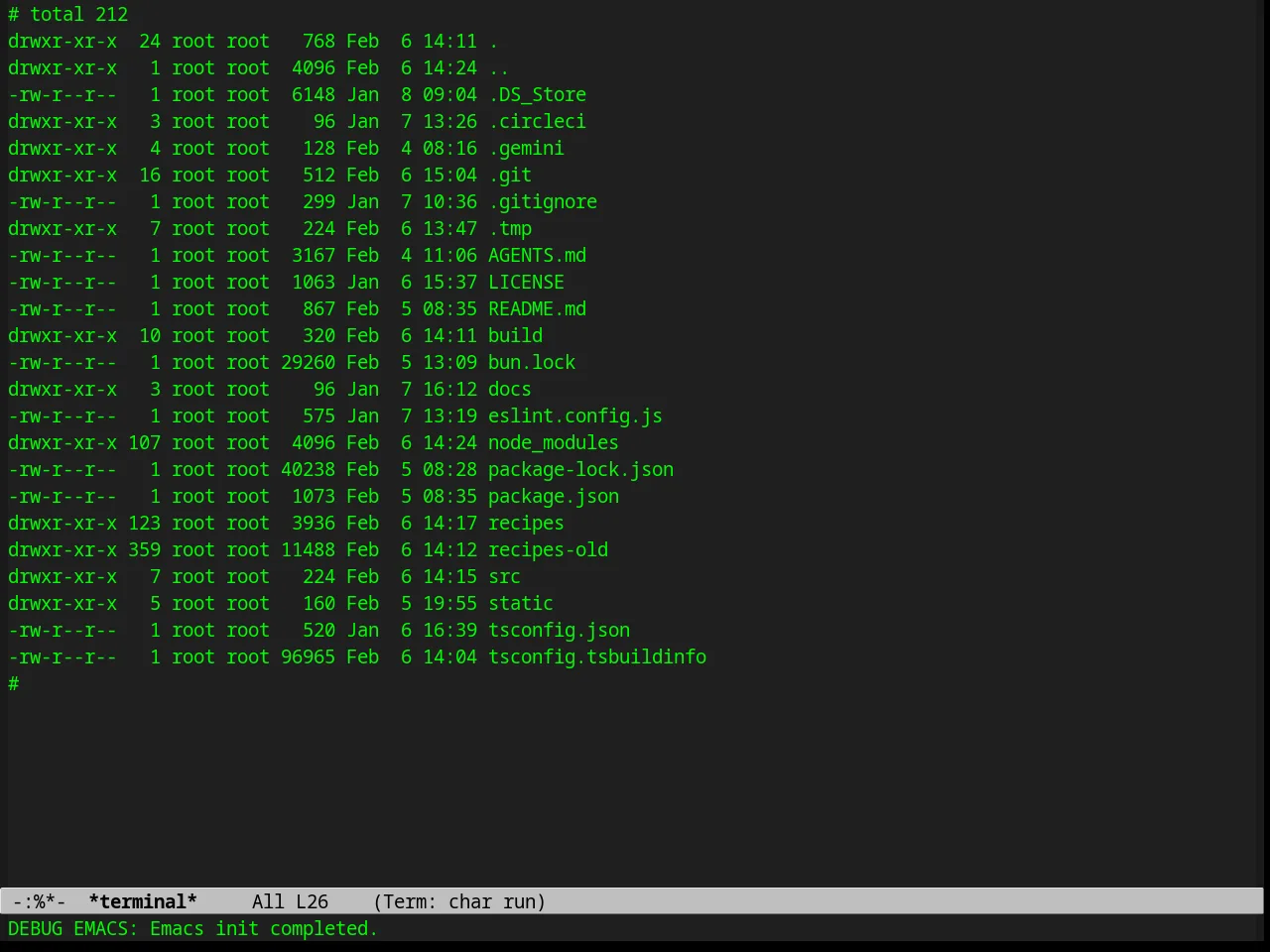Select the AGENTS.md file name

537,255
